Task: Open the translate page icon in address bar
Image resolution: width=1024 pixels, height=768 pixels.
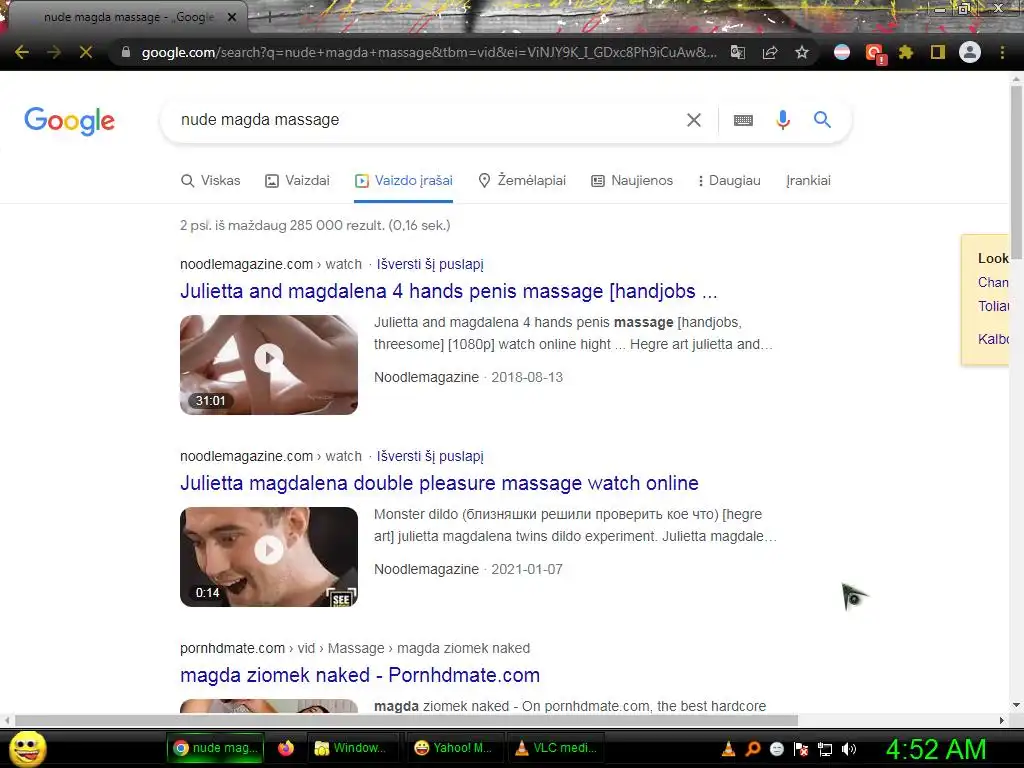Action: click(738, 52)
